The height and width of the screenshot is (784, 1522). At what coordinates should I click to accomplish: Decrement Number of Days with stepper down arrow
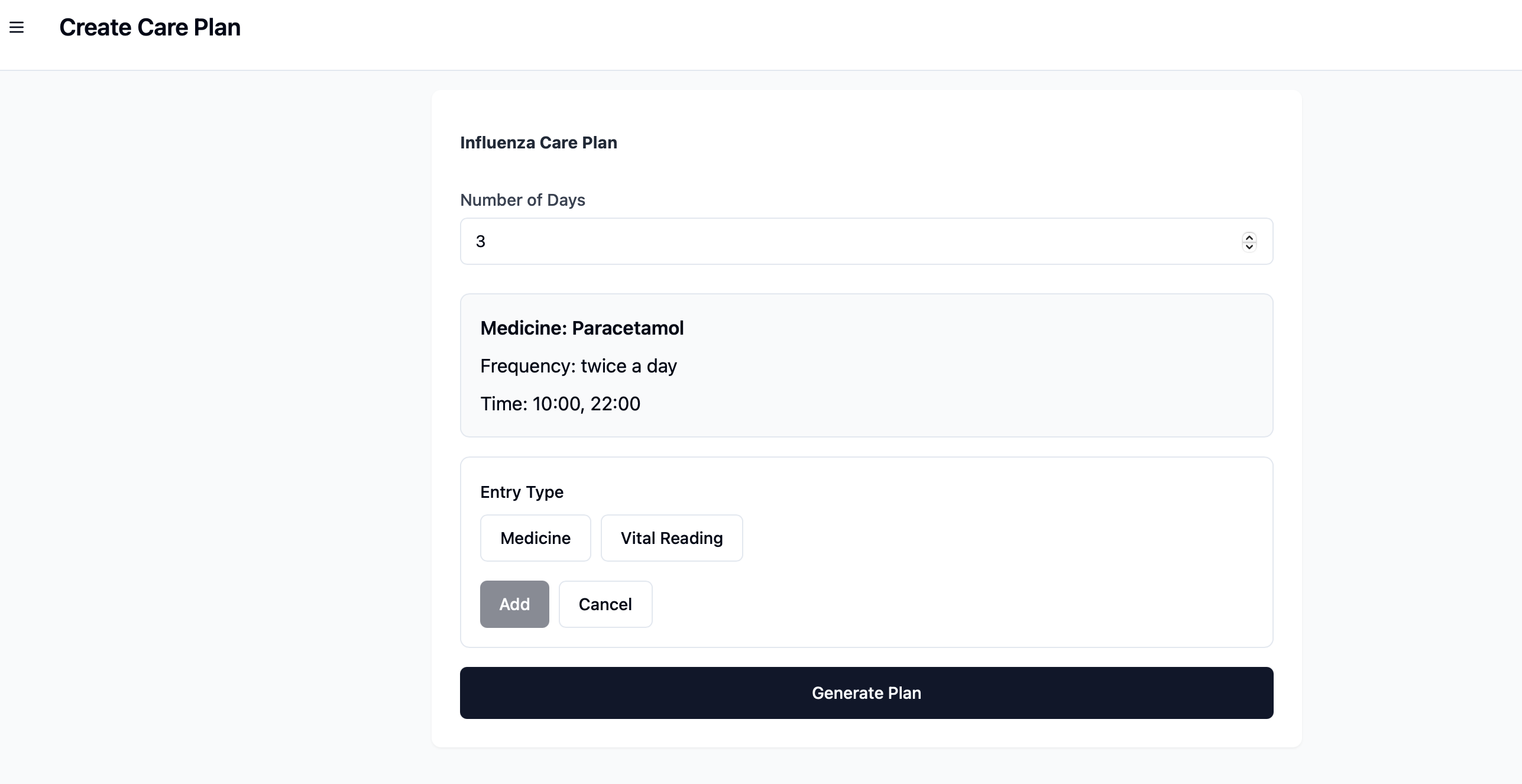pyautogui.click(x=1249, y=247)
